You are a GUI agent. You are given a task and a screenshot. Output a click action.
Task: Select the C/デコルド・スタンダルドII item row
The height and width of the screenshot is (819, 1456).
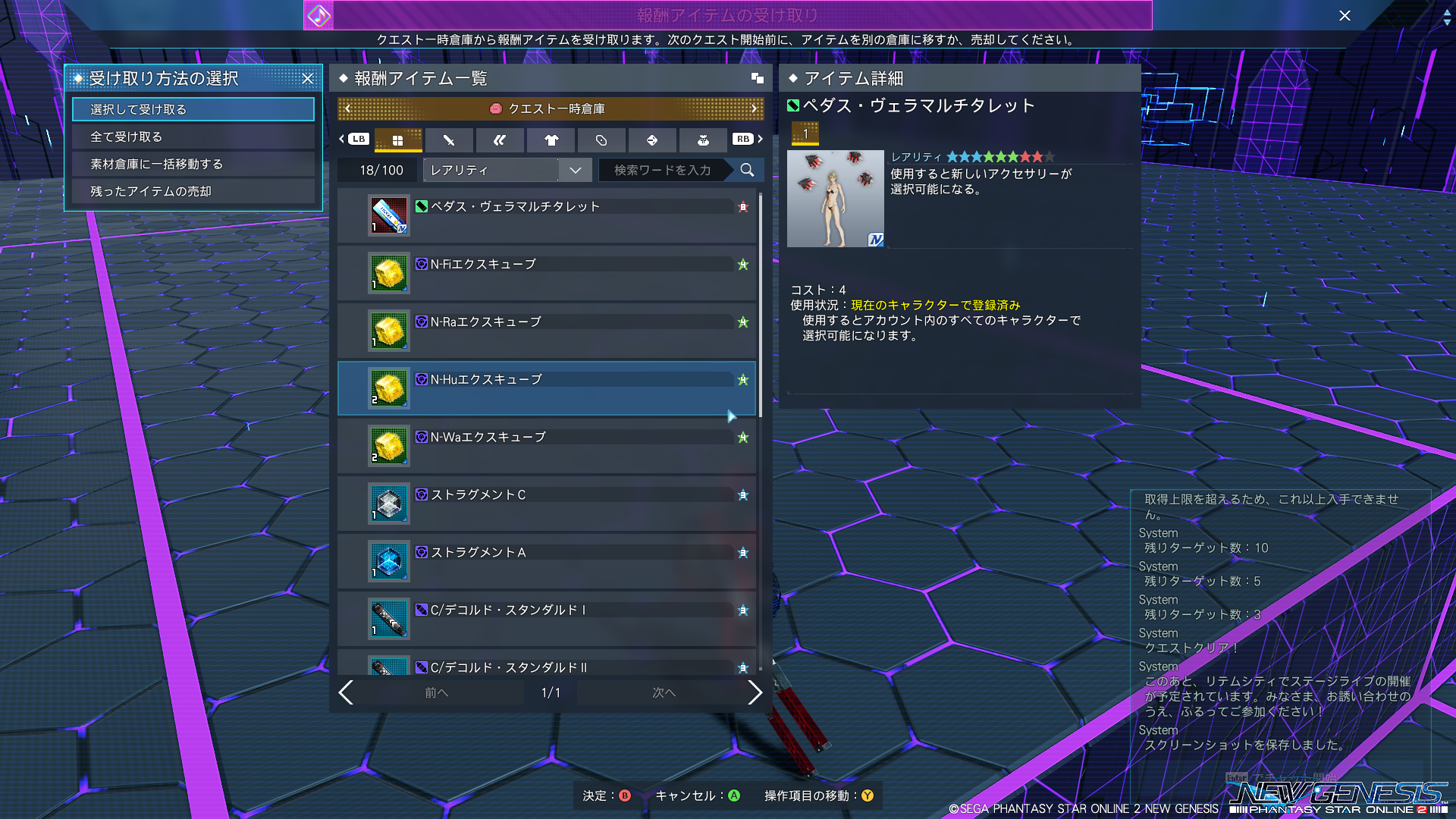pos(547,663)
